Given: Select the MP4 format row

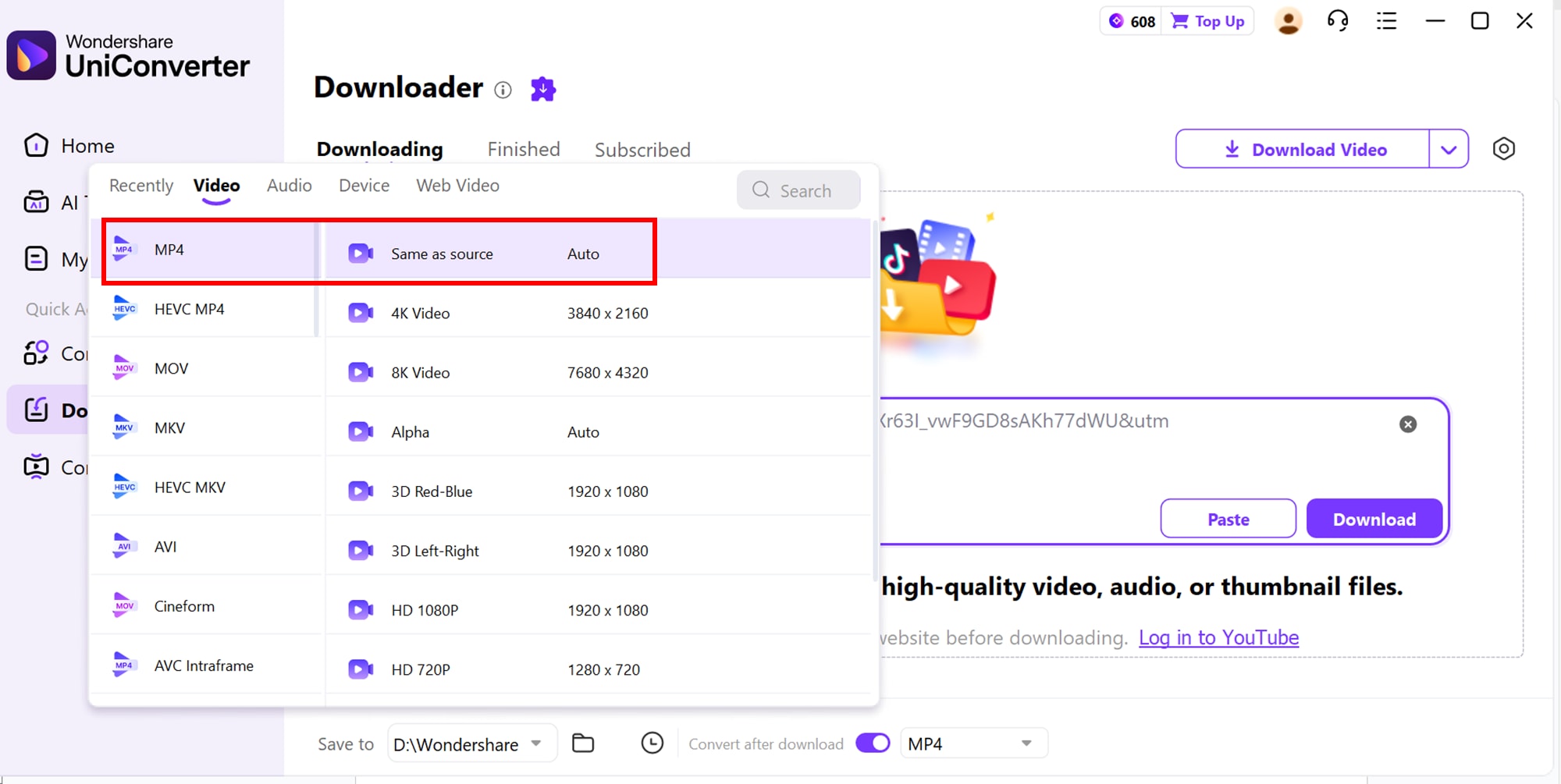Looking at the screenshot, I should point(207,250).
